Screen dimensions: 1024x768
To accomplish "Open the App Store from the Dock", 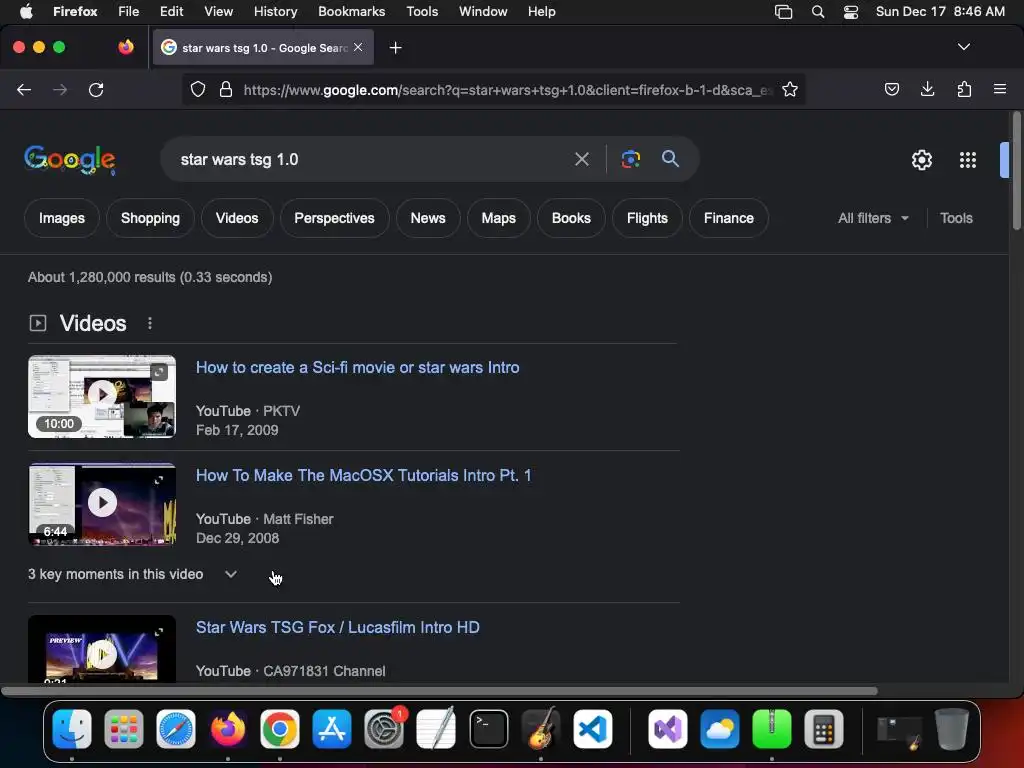I will point(332,729).
